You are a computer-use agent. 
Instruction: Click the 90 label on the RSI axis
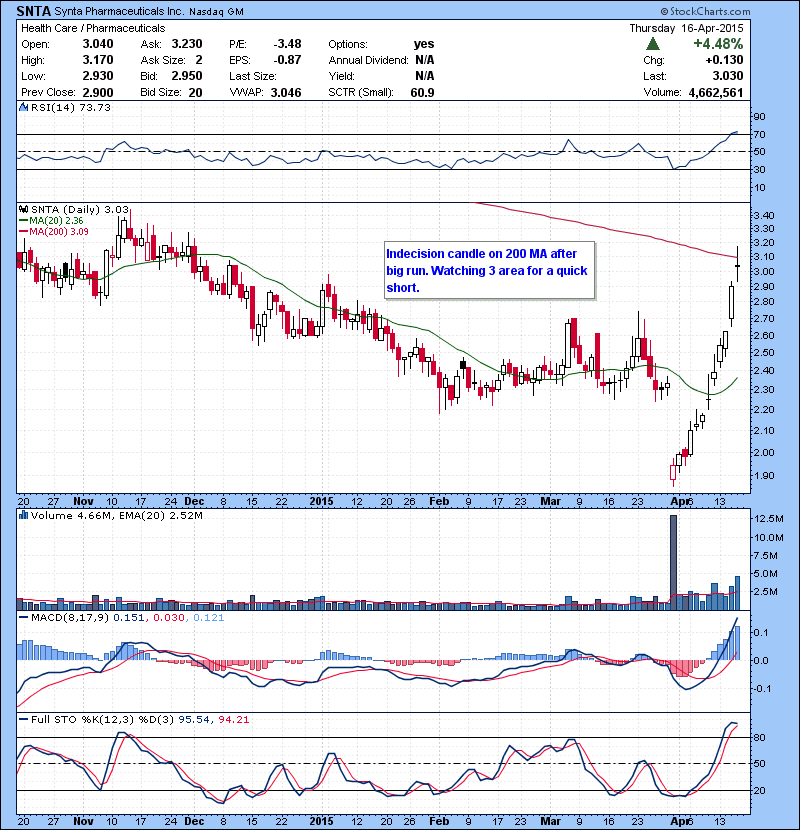(759, 116)
